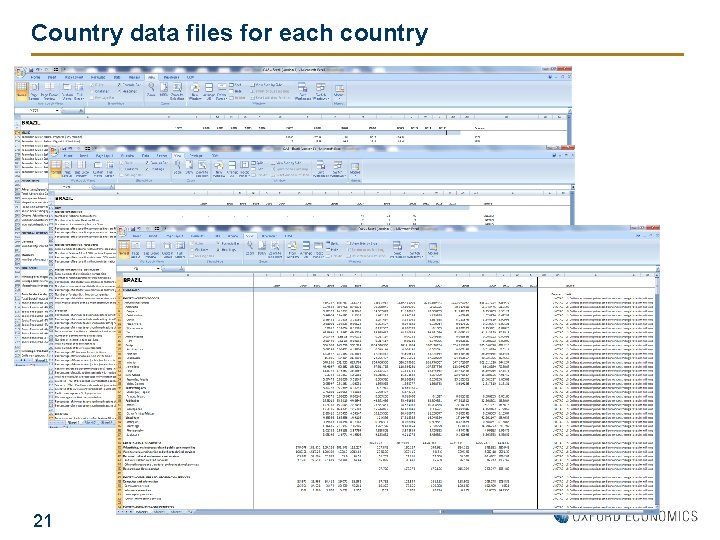Open Office button in the middle Excel window
The height and width of the screenshot is (540, 720).
pos(52,150)
